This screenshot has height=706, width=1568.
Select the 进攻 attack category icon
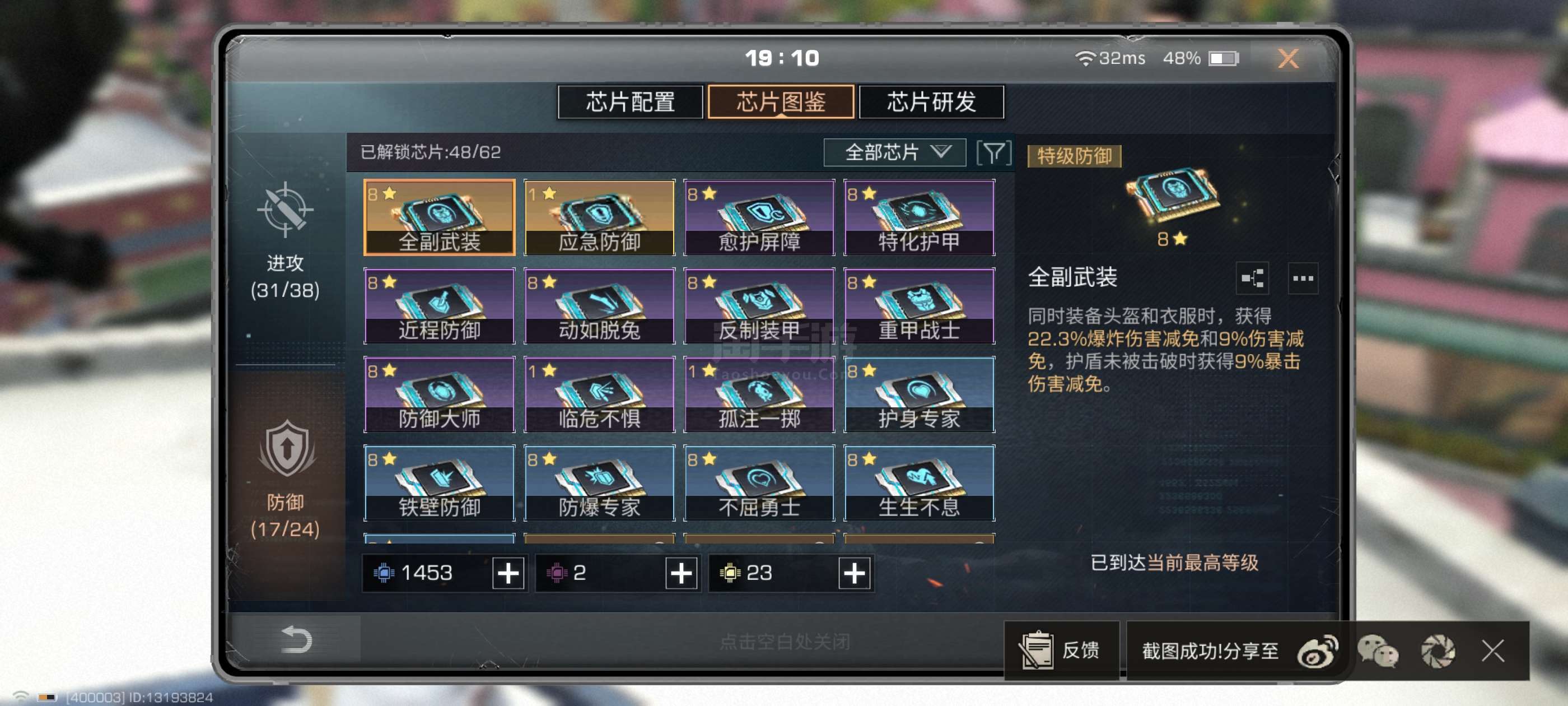pyautogui.click(x=285, y=210)
